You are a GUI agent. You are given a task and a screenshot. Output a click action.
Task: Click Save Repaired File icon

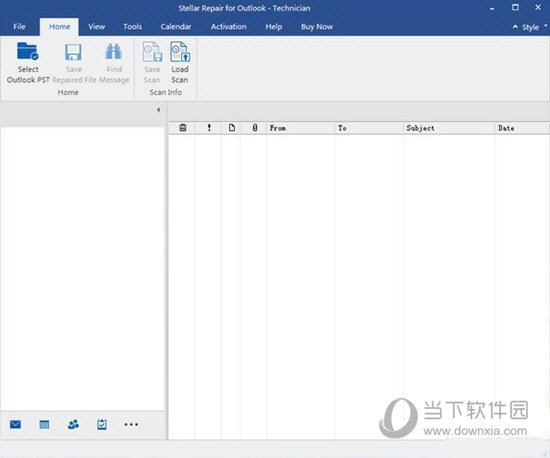(73, 52)
